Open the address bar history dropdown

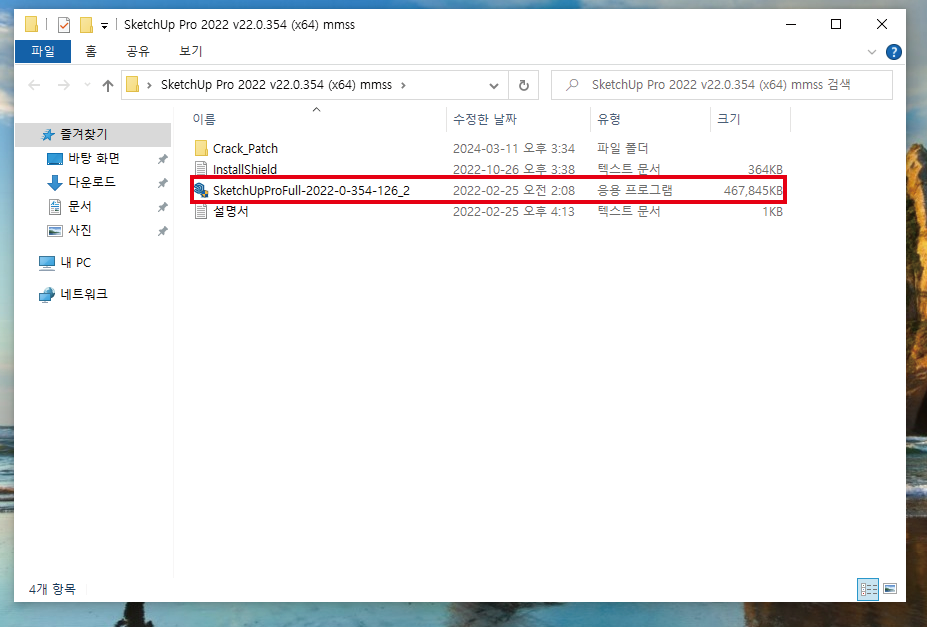click(x=494, y=86)
